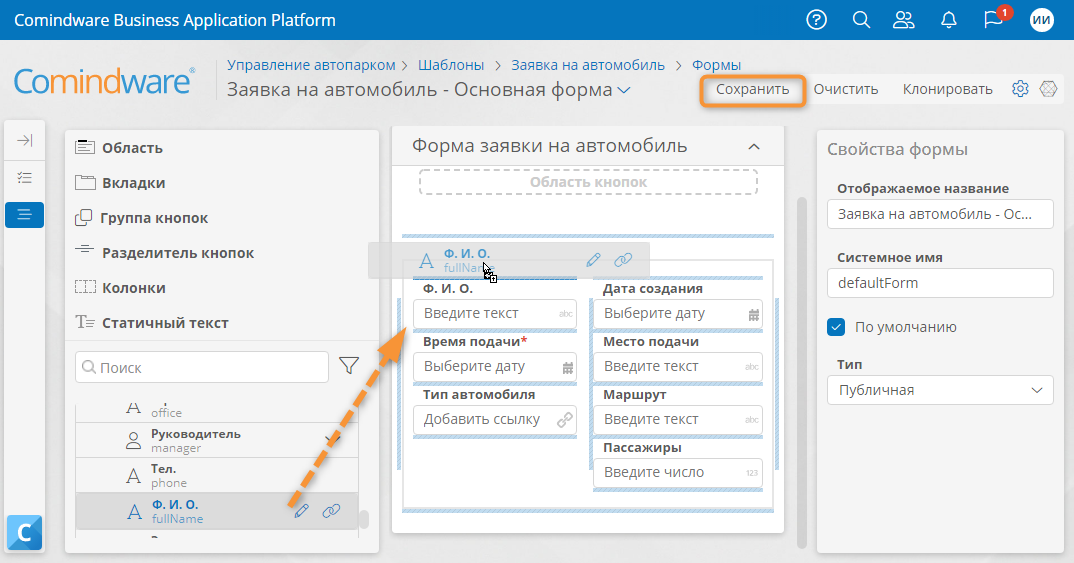Select the Руководитель manager attribute row
The width and height of the screenshot is (1074, 563).
[216, 440]
